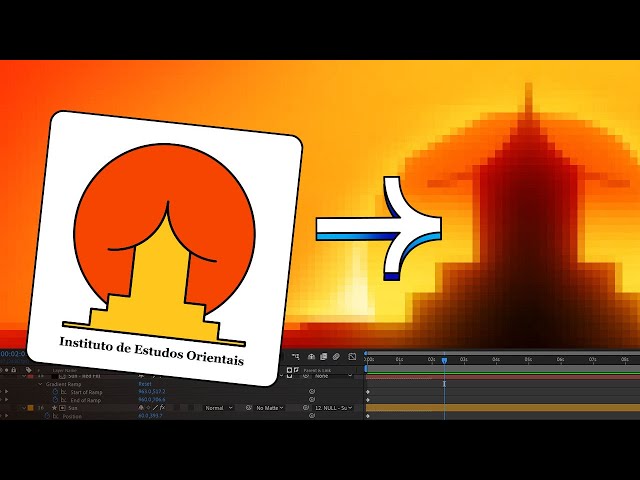Screen dimensions: 640x480
Task: Open the graph editor icon
Action: coord(352,357)
